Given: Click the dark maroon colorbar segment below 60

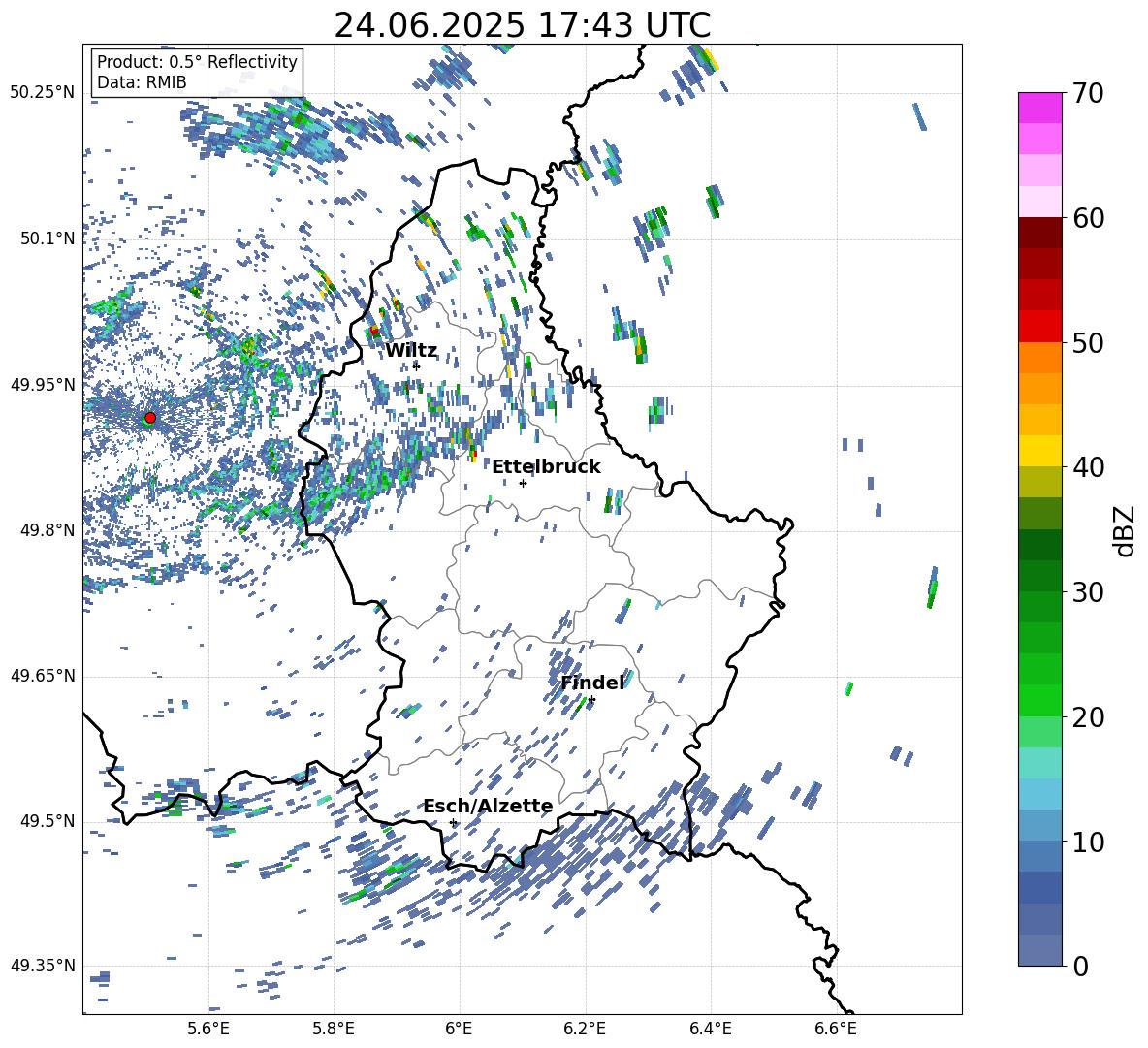Looking at the screenshot, I should [1039, 233].
